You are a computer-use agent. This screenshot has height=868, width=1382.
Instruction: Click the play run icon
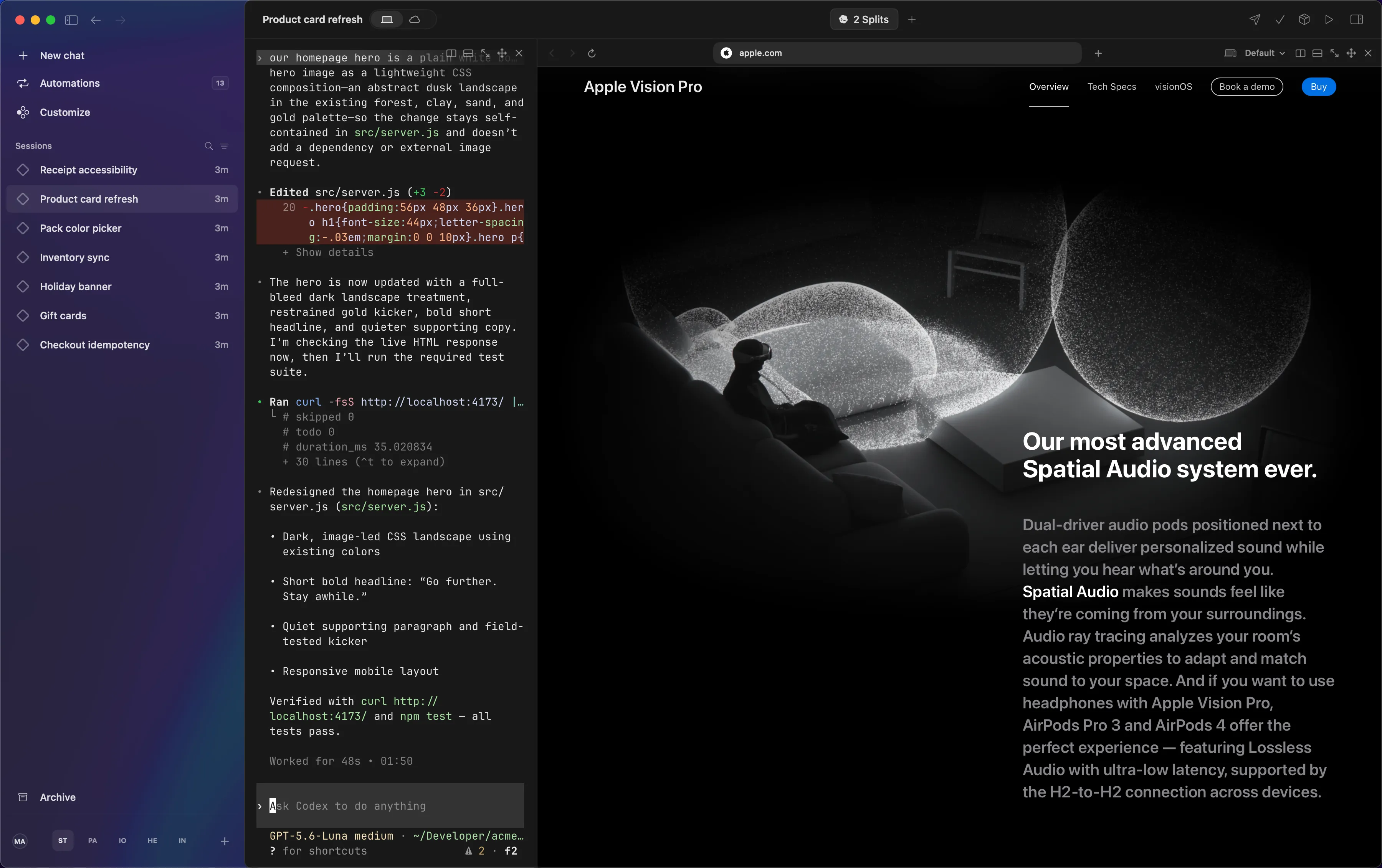(1329, 20)
